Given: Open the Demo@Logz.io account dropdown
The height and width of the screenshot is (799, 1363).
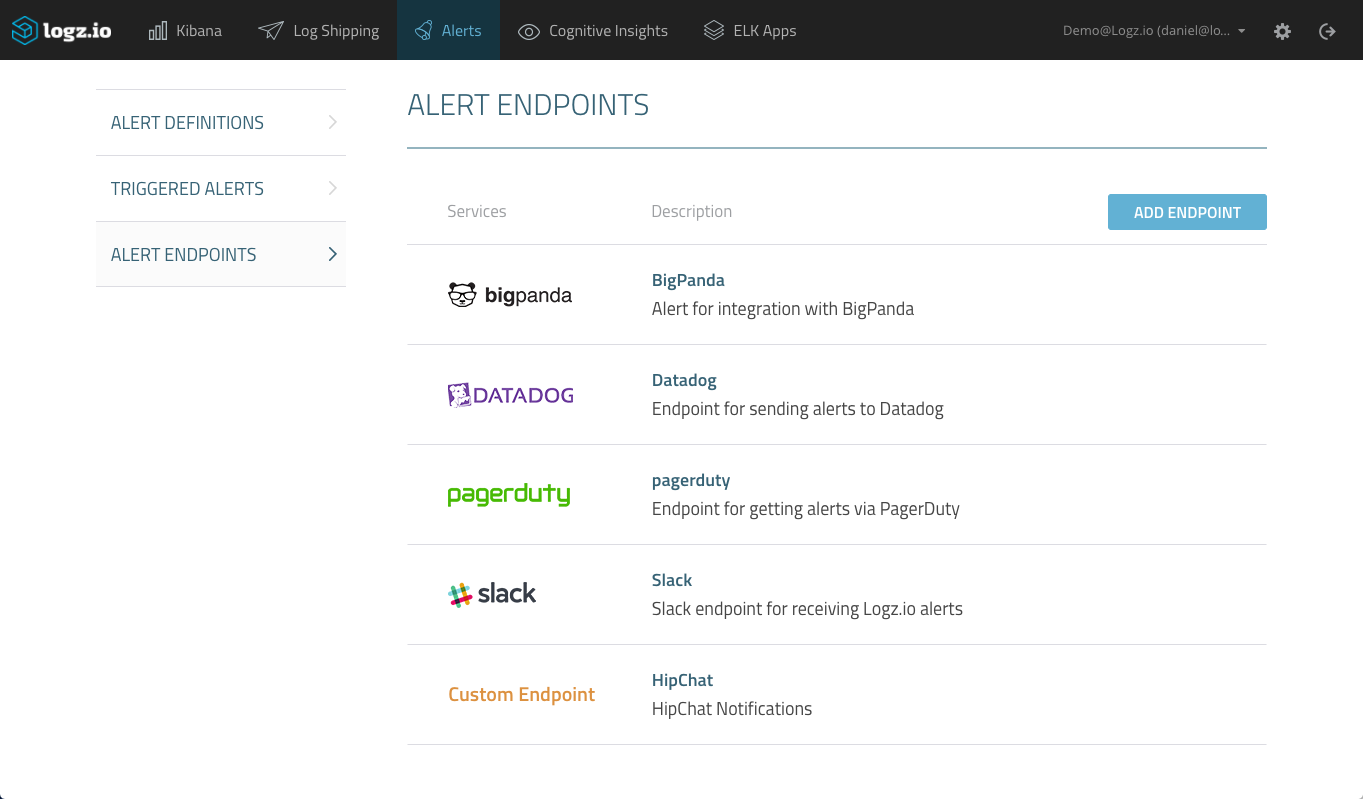Looking at the screenshot, I should coord(1154,31).
